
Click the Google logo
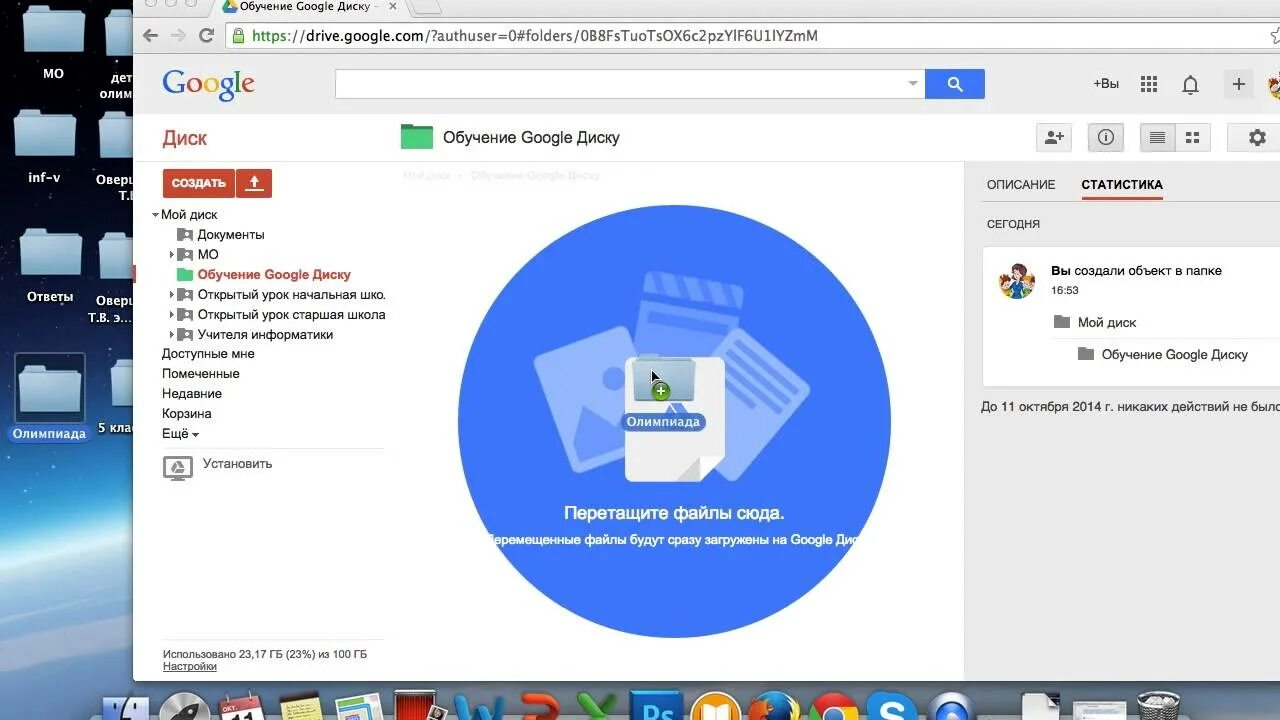pos(208,83)
